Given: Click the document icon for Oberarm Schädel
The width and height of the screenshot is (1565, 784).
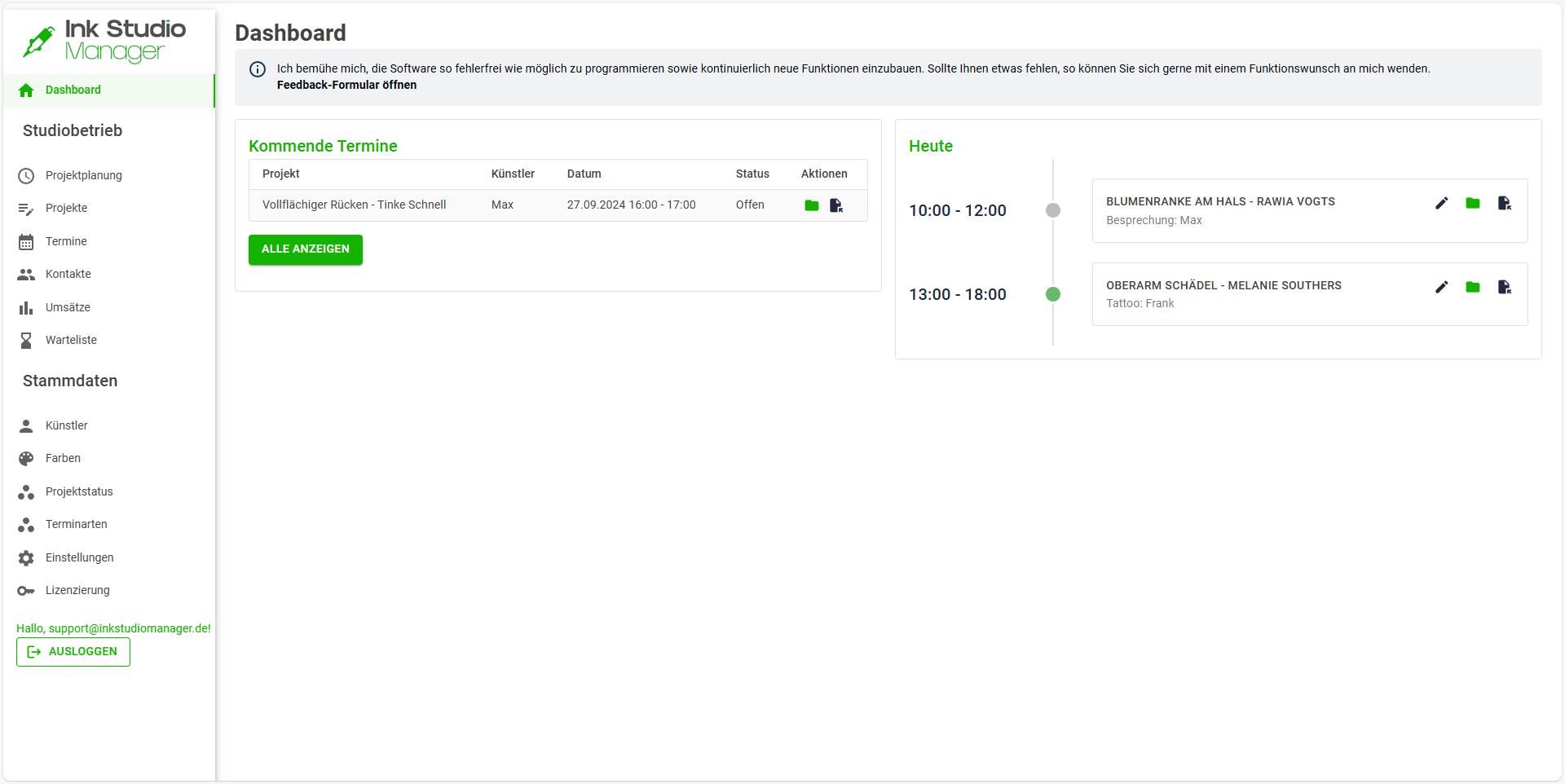Looking at the screenshot, I should pos(1505,287).
